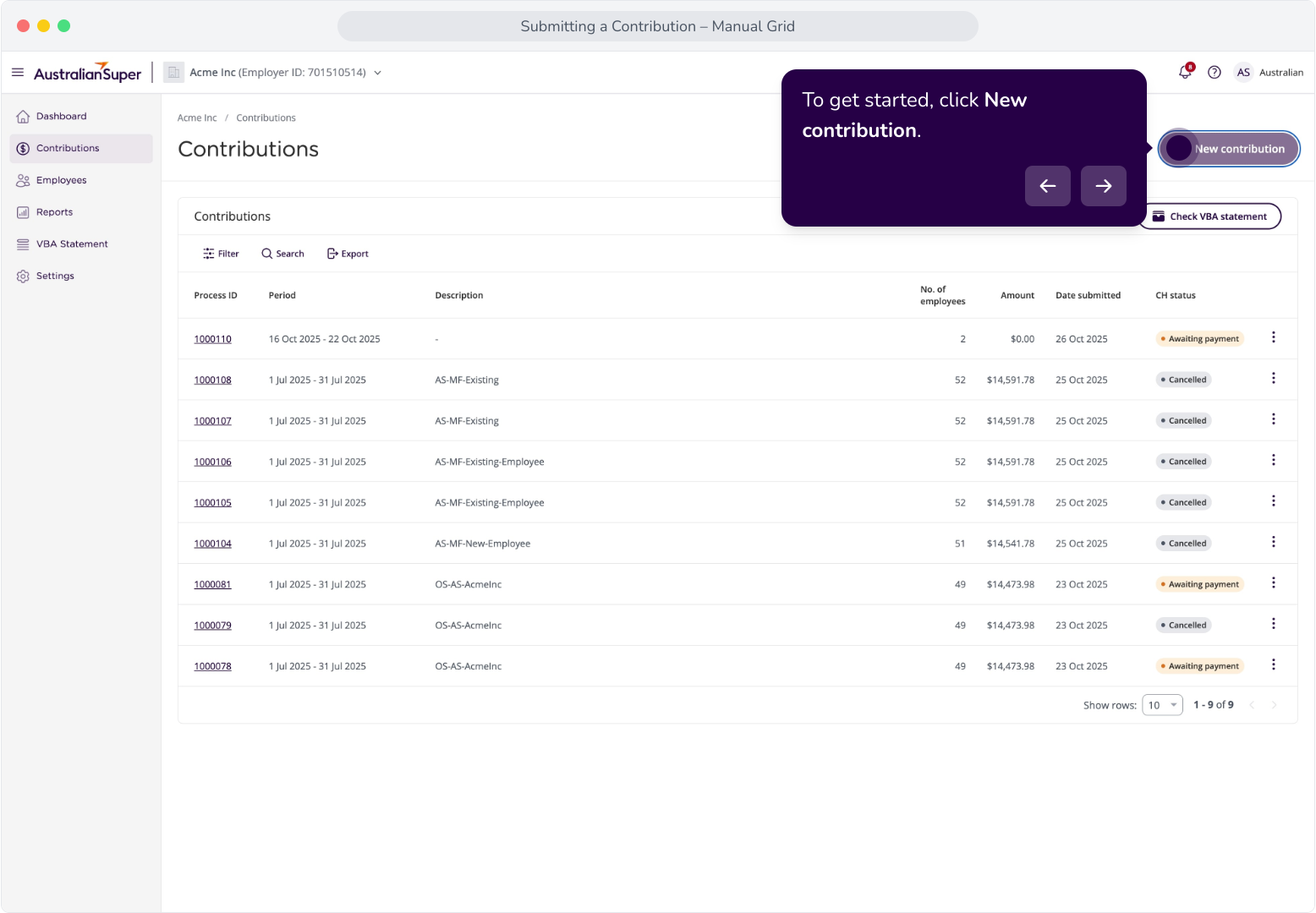This screenshot has width=1316, height=913.
Task: Expand the Acme Inc employer dropdown
Action: (378, 73)
